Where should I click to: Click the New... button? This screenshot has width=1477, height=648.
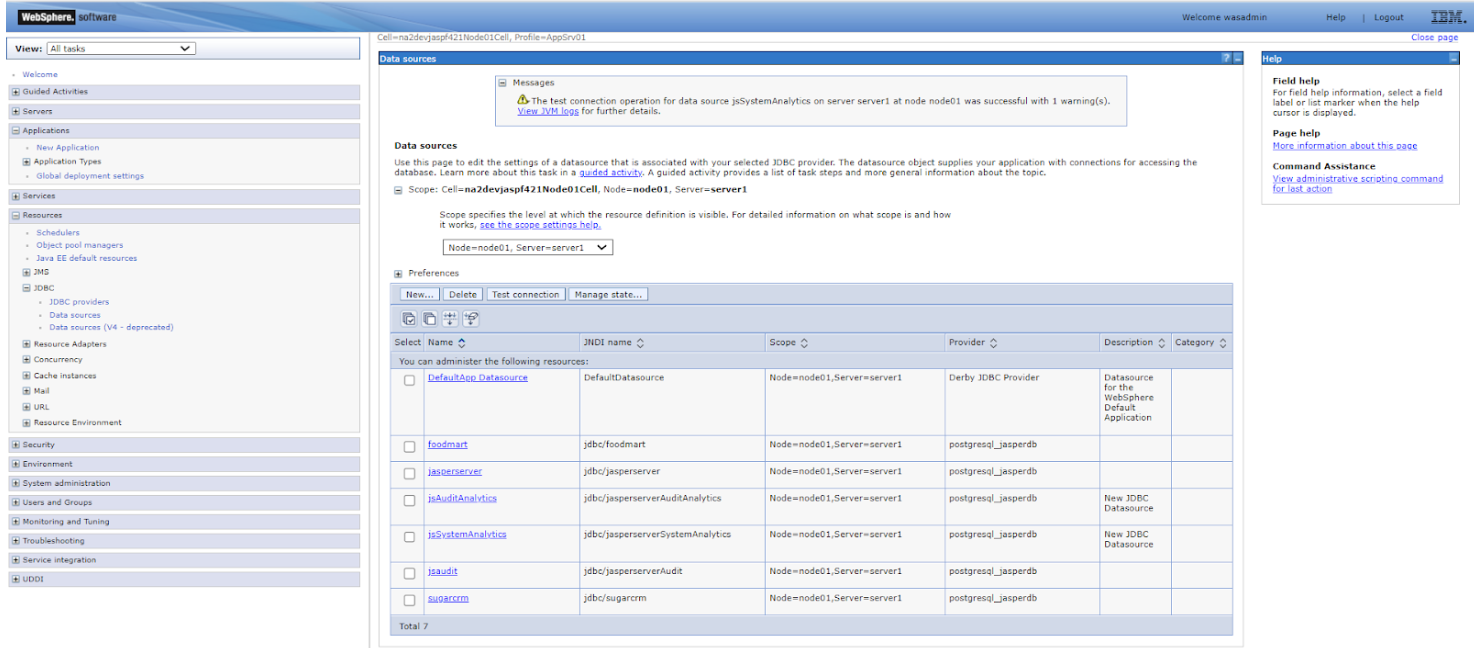420,295
